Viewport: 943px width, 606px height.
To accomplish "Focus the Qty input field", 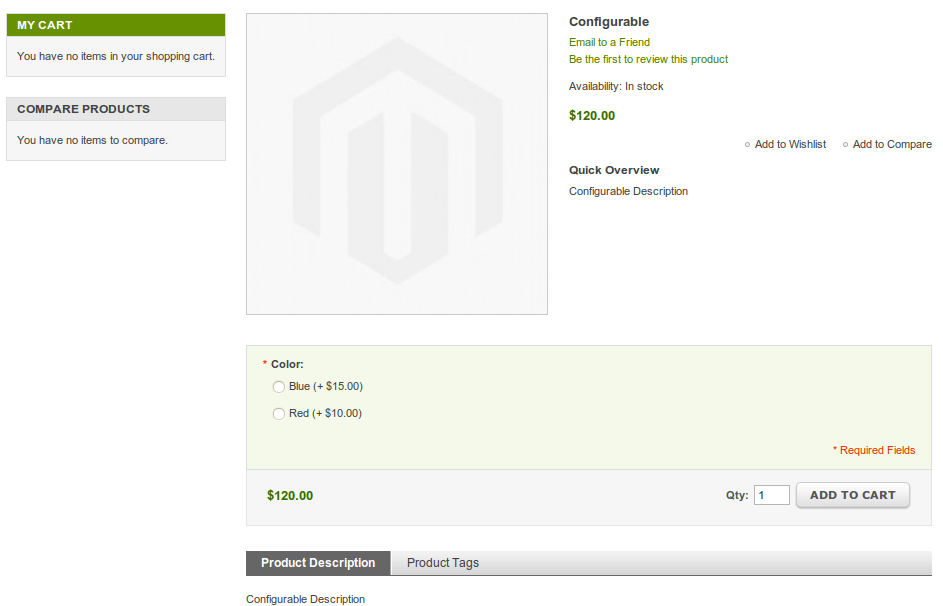I will click(x=772, y=495).
